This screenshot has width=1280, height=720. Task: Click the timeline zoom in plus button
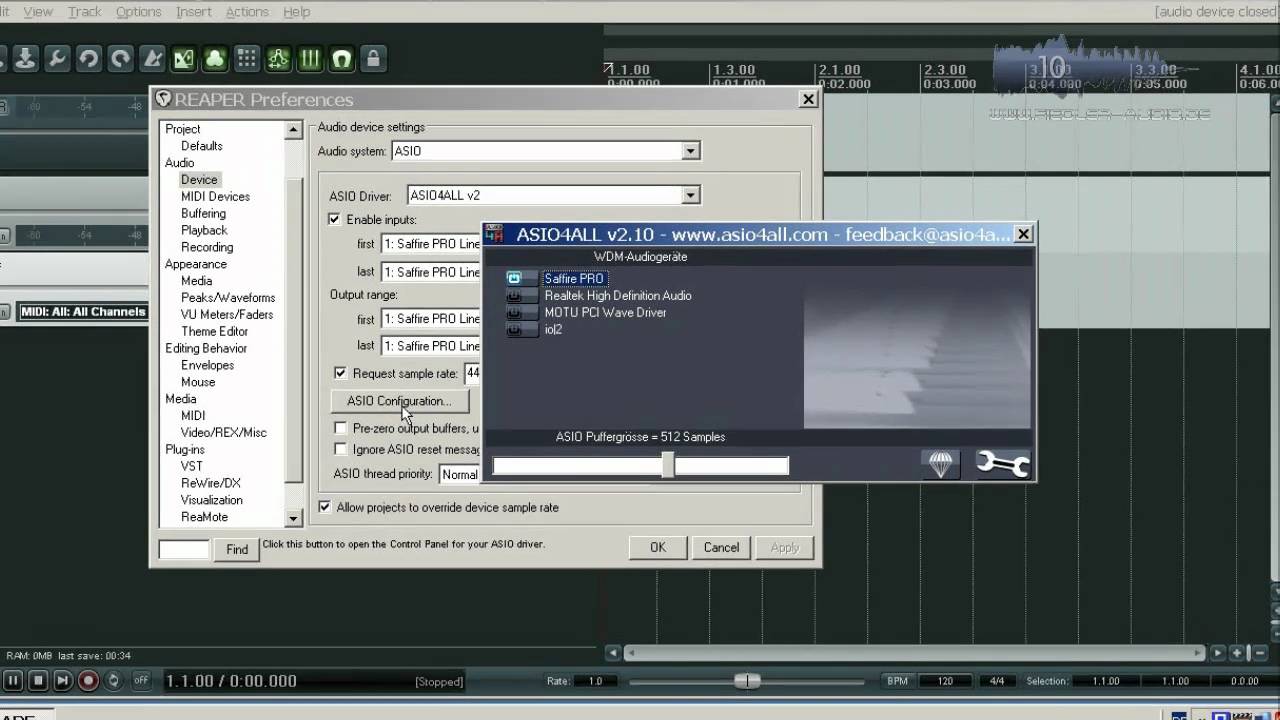tap(1238, 653)
